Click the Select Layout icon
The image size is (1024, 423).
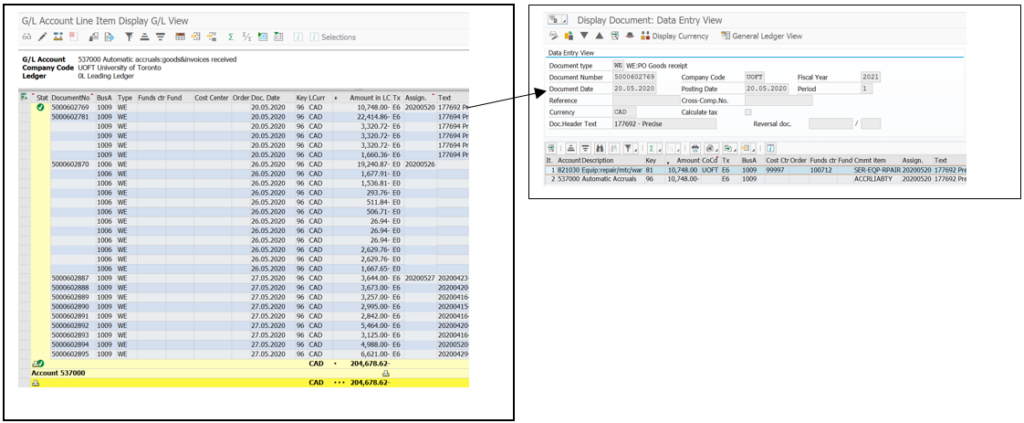coord(195,37)
